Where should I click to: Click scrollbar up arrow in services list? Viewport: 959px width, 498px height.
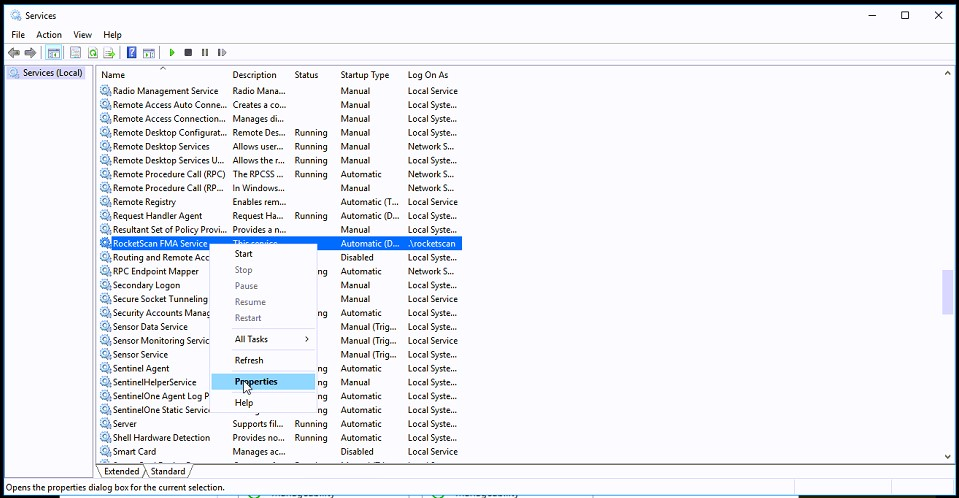click(x=947, y=73)
